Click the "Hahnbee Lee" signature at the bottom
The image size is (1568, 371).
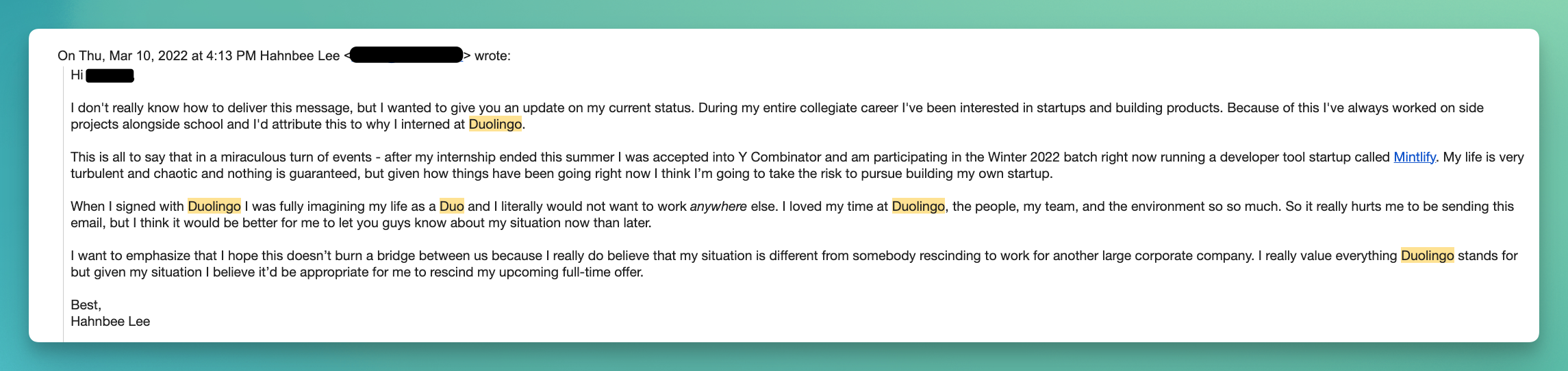(x=110, y=321)
